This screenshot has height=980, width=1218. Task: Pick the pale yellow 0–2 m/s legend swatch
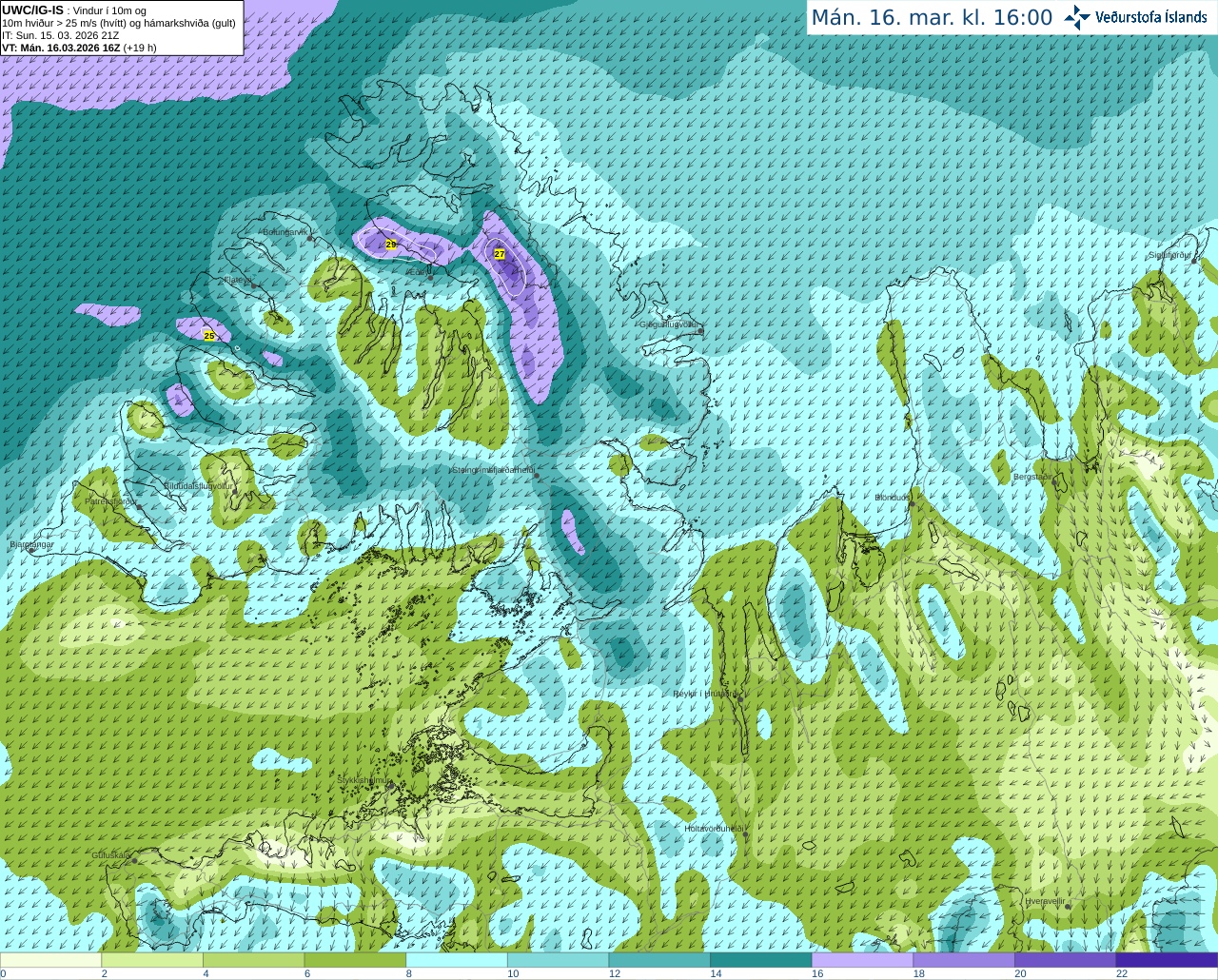coord(50,960)
